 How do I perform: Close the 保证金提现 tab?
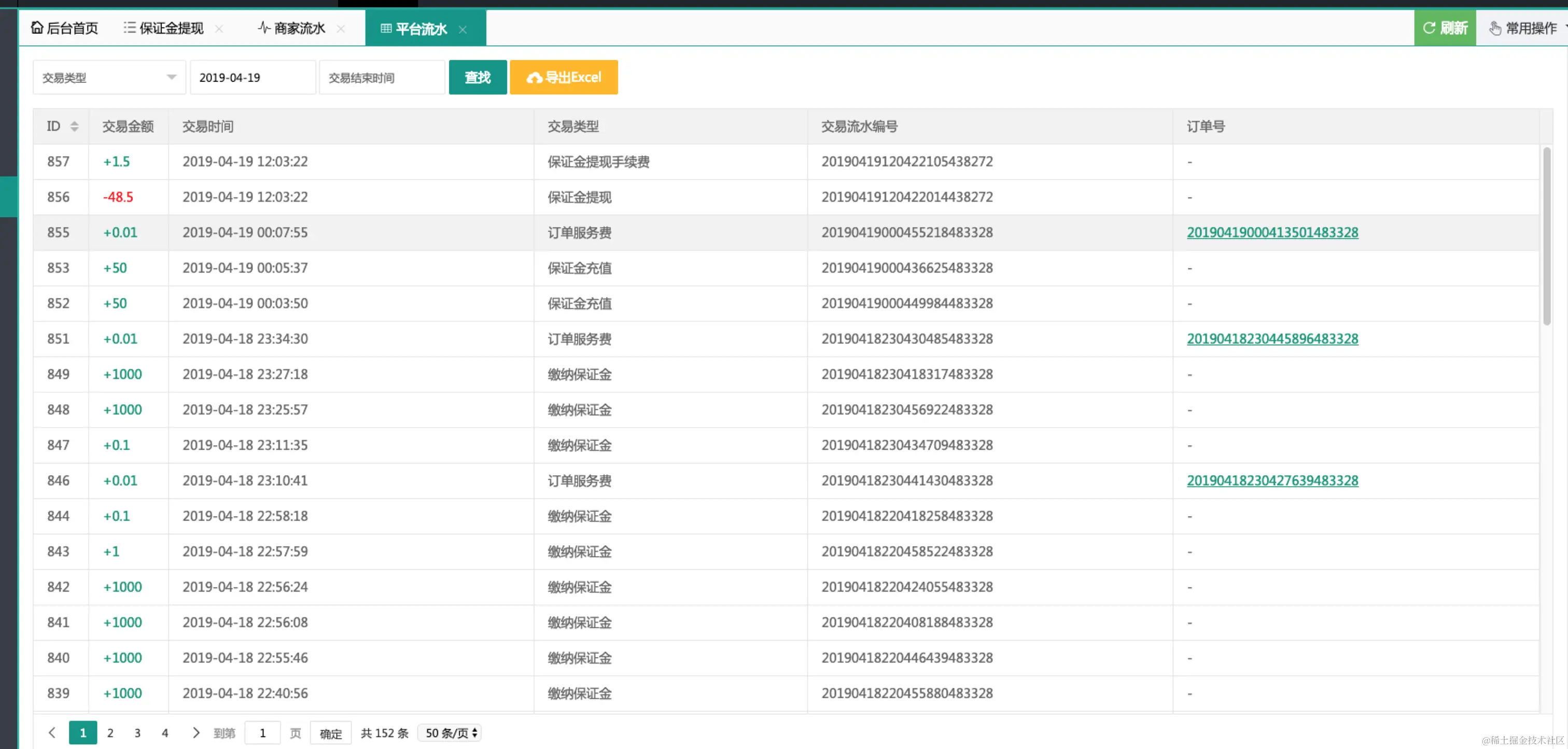click(219, 29)
